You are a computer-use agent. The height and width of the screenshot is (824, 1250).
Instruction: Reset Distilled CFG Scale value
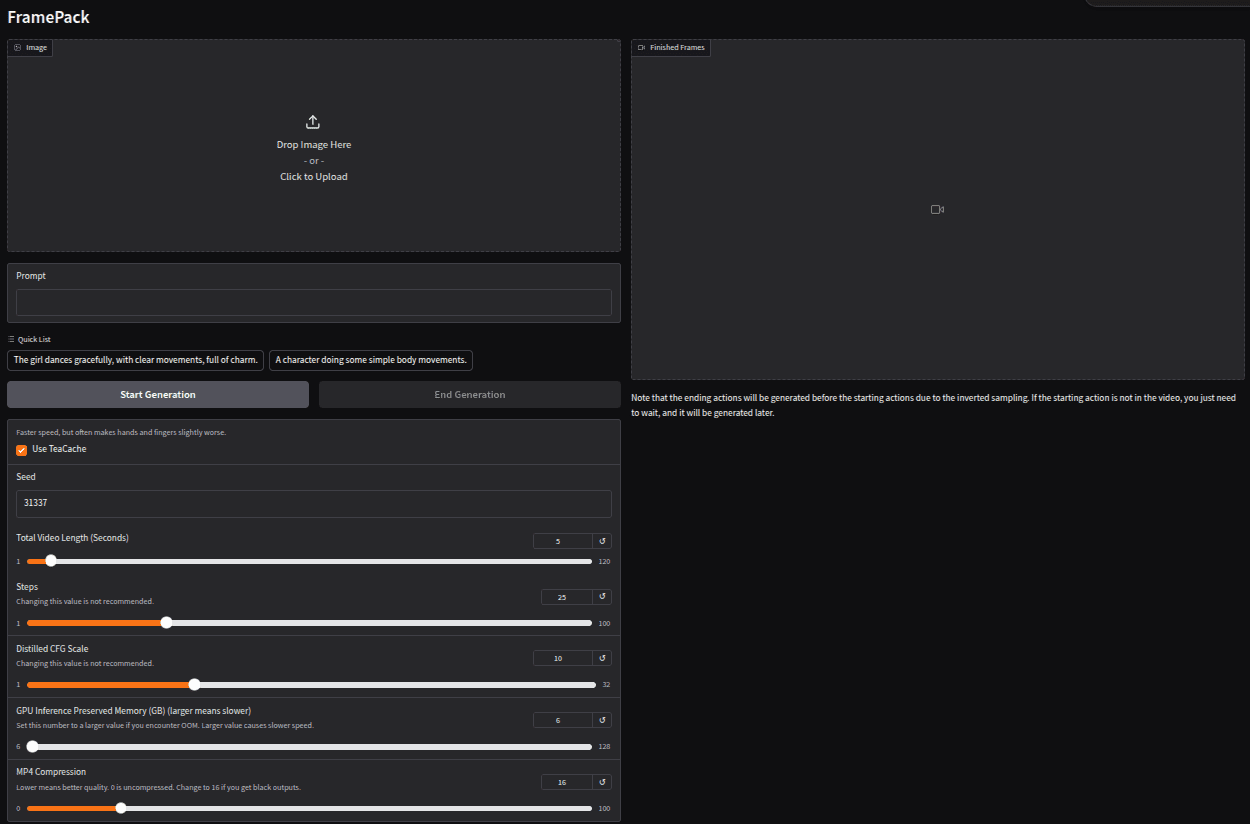click(x=602, y=658)
